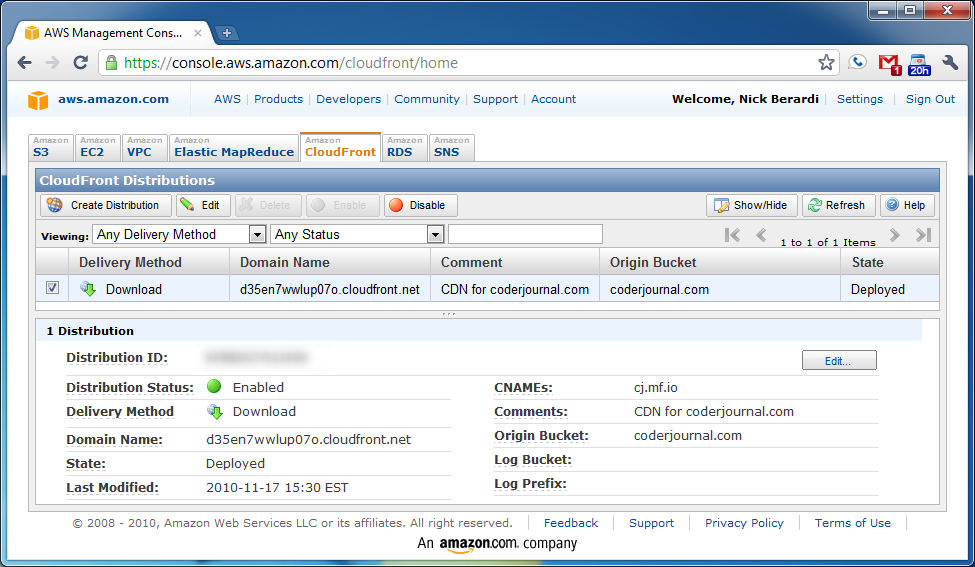
Task: Toggle the checkbox for Download distribution row
Action: [53, 289]
